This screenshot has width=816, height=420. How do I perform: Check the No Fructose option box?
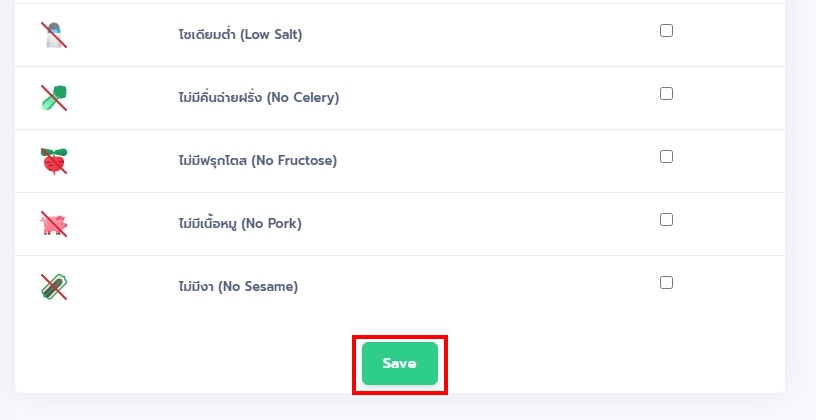[x=666, y=157]
